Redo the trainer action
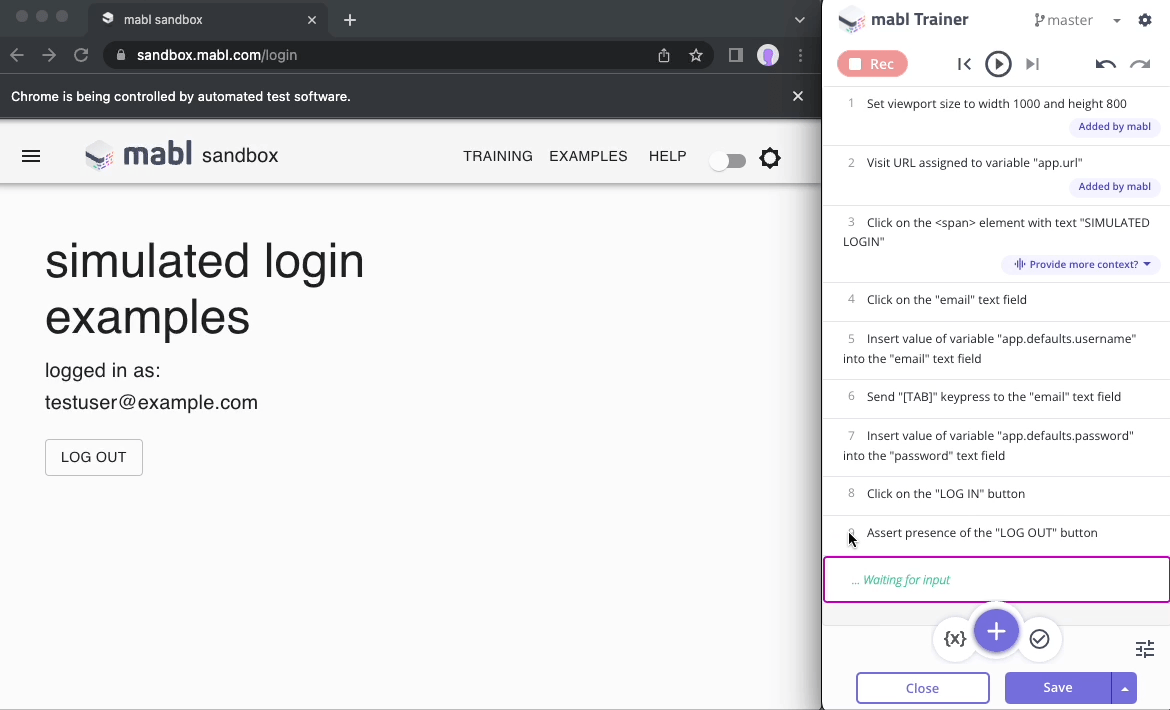The image size is (1170, 710). [x=1140, y=64]
